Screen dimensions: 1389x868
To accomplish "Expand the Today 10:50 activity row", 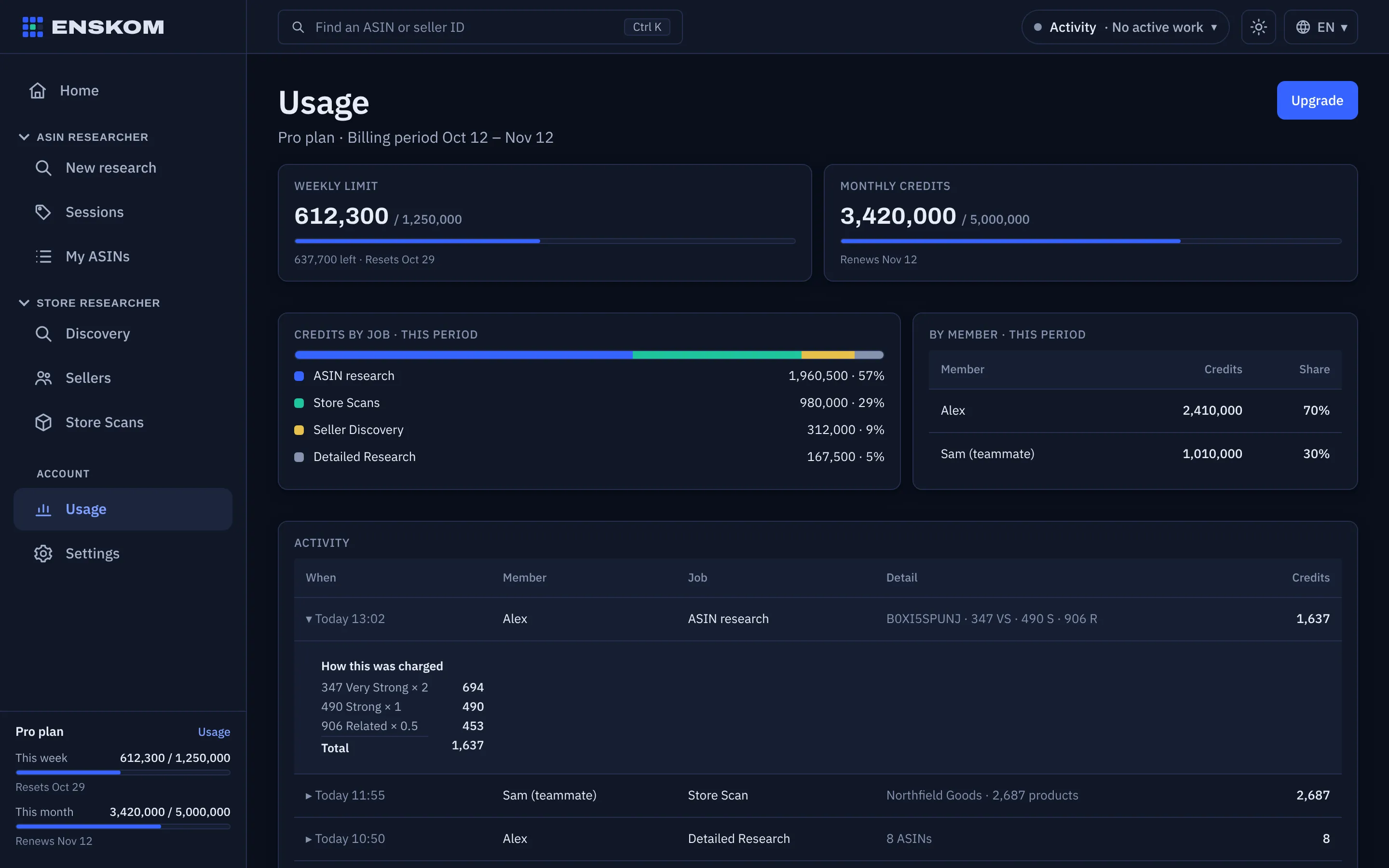I will (x=309, y=839).
